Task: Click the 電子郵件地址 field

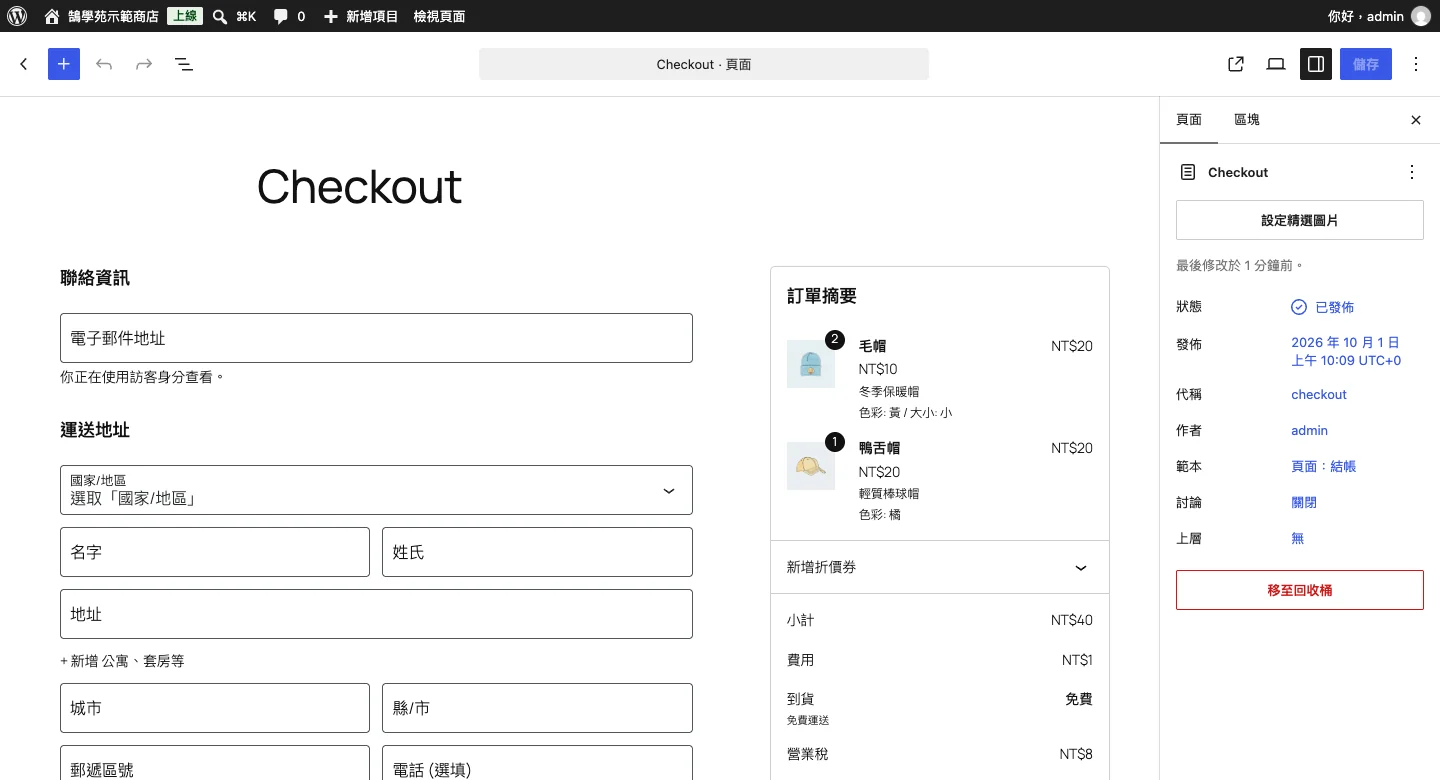Action: 376,338
